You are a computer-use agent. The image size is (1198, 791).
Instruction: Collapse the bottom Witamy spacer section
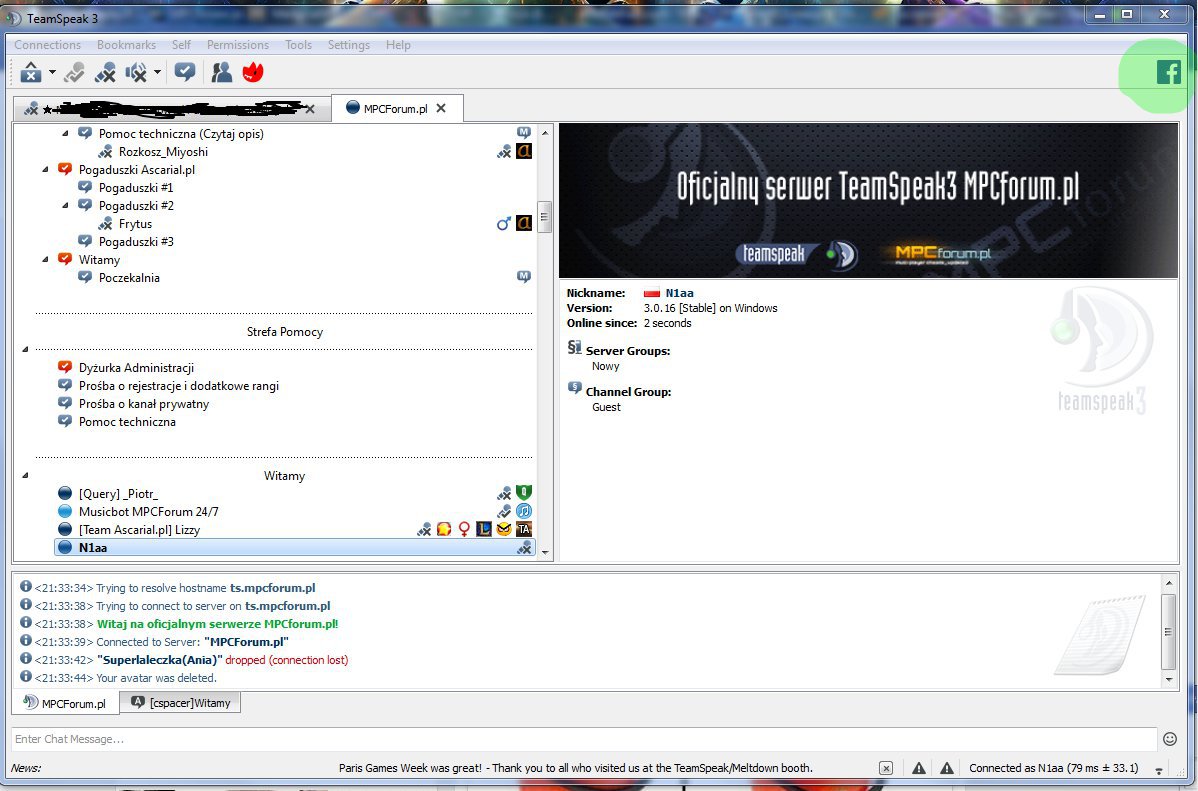click(25, 475)
